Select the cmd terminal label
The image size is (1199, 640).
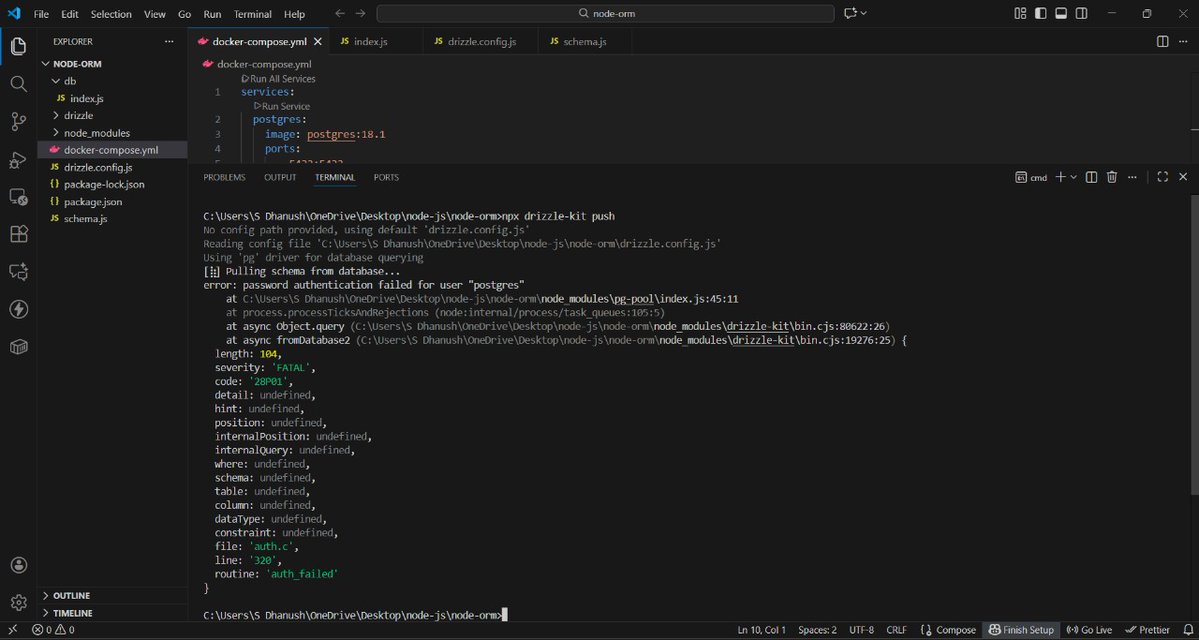click(1032, 177)
